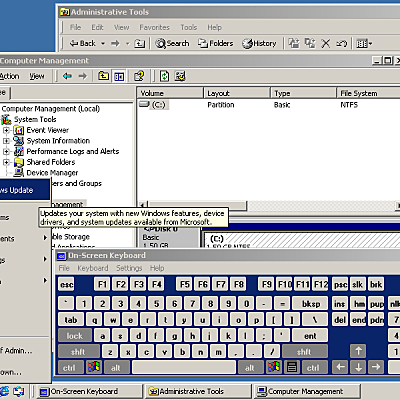This screenshot has height=400, width=400.
Task: Toggle Show/Hide Console Tree icon
Action: pos(119,76)
